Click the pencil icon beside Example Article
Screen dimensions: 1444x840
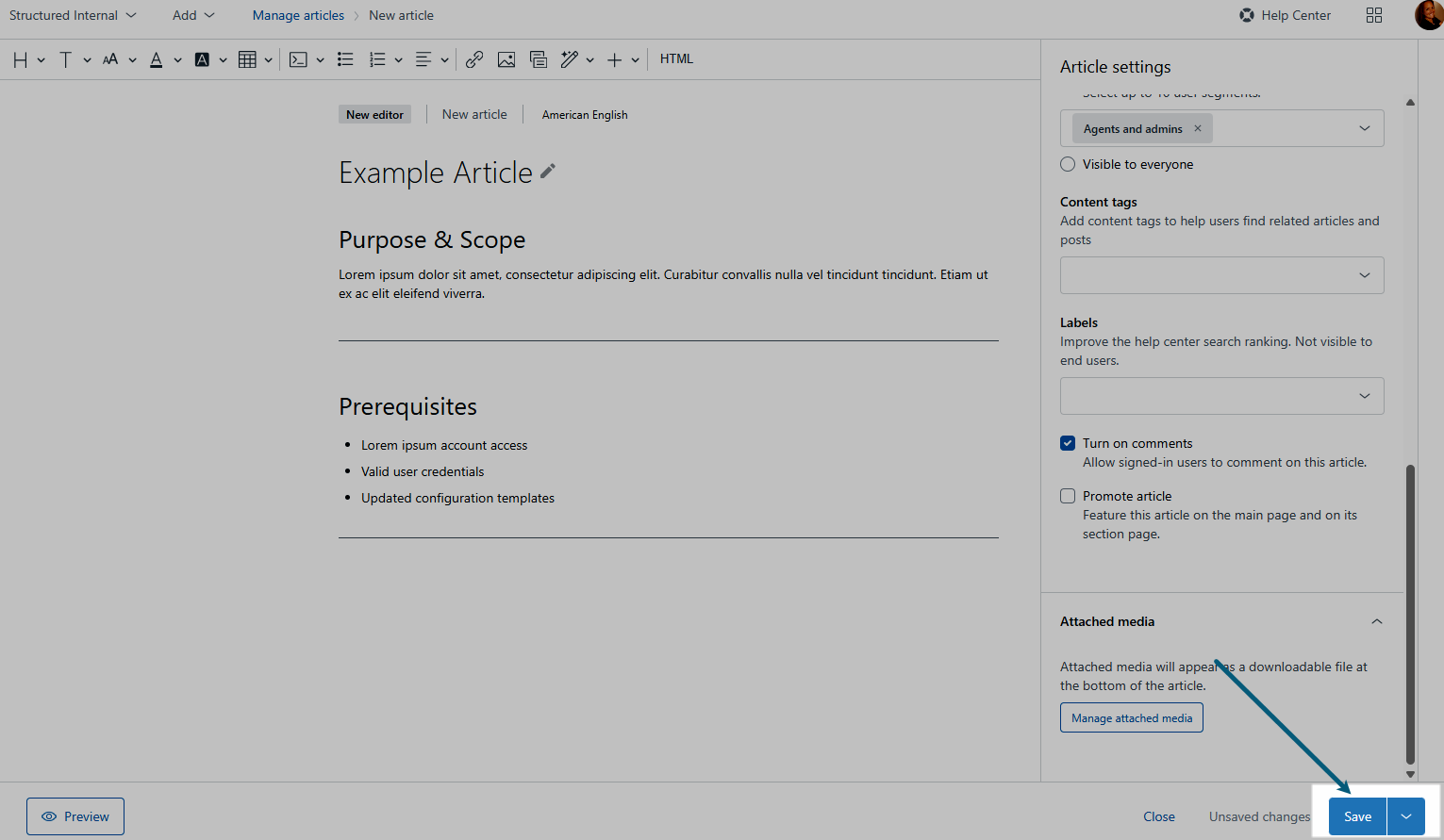(548, 172)
